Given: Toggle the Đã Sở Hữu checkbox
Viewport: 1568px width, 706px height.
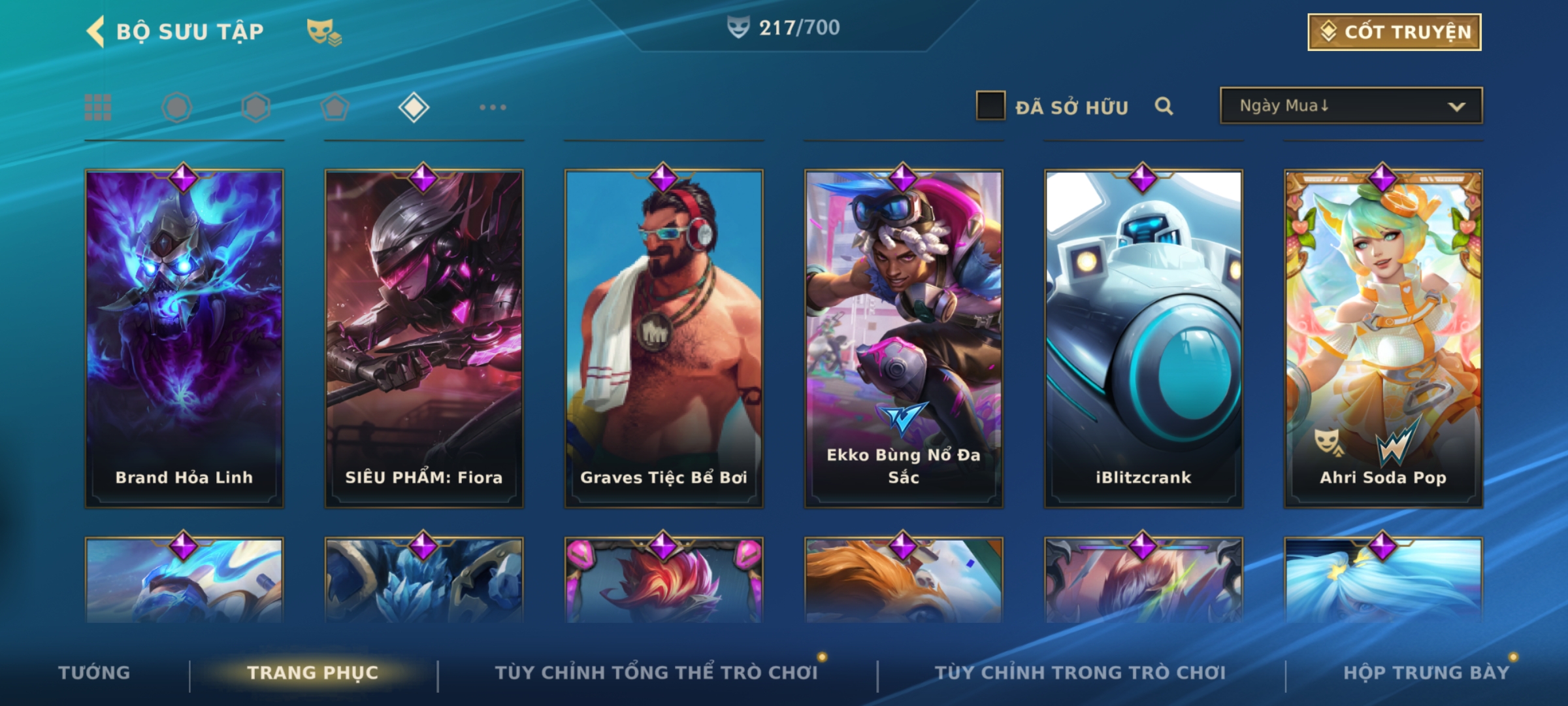Looking at the screenshot, I should click(x=990, y=106).
